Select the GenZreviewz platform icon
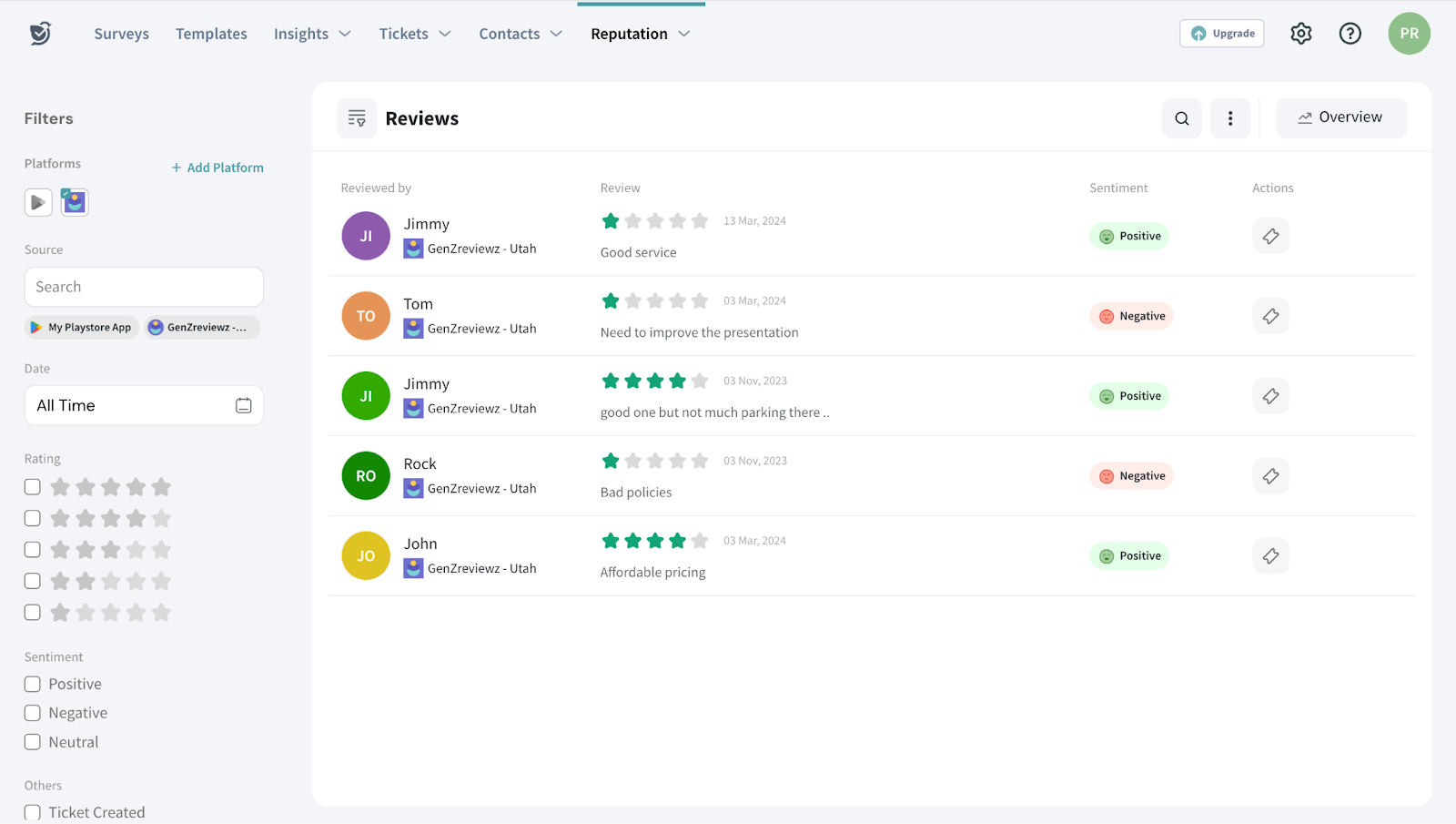Image resolution: width=1456 pixels, height=824 pixels. tap(75, 202)
